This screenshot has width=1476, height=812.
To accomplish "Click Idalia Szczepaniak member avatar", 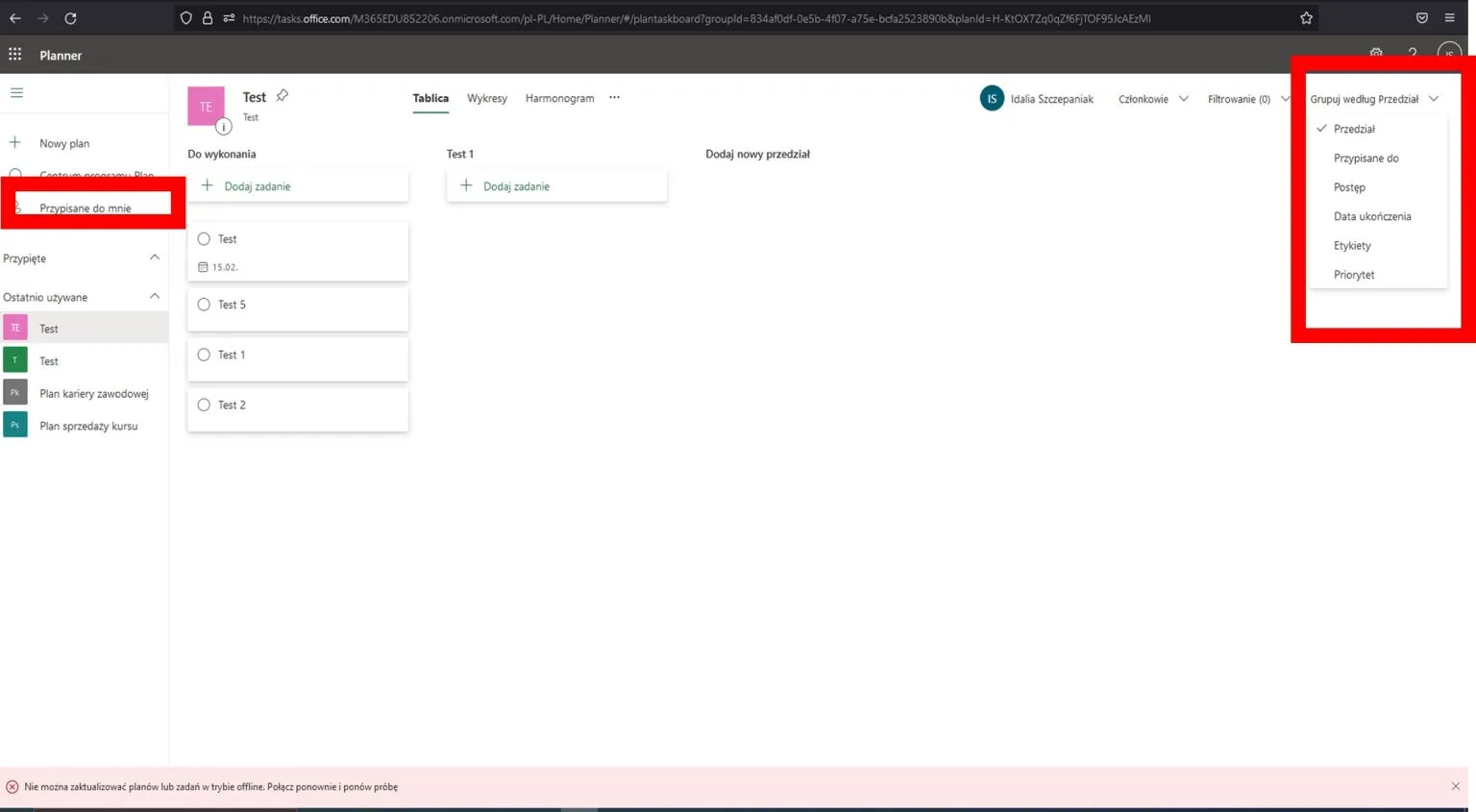I will point(992,99).
